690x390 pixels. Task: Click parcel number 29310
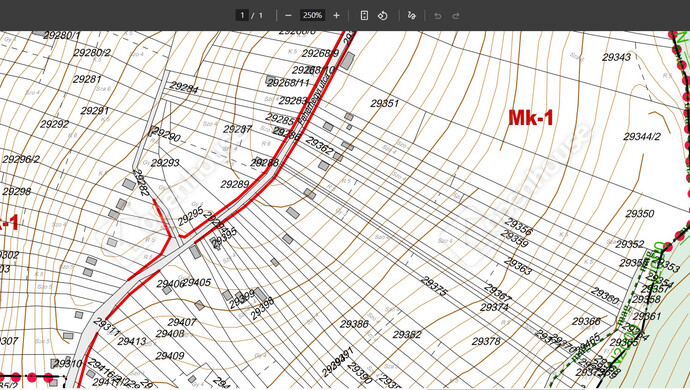[68, 364]
